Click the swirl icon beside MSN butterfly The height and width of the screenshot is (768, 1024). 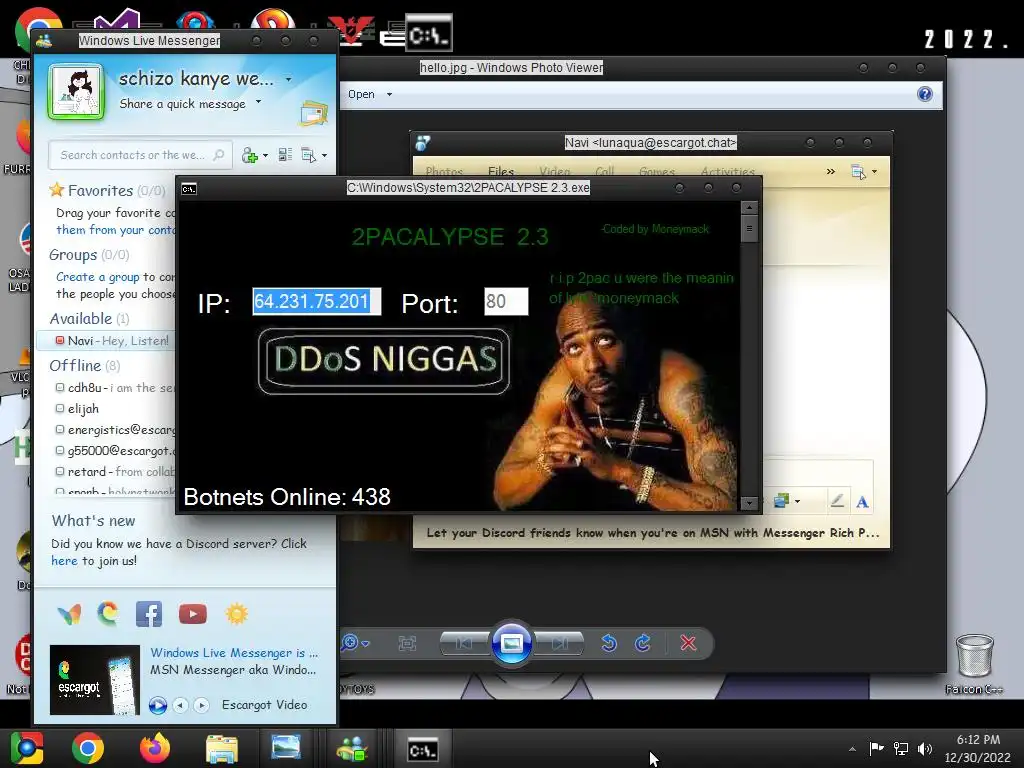[x=108, y=613]
